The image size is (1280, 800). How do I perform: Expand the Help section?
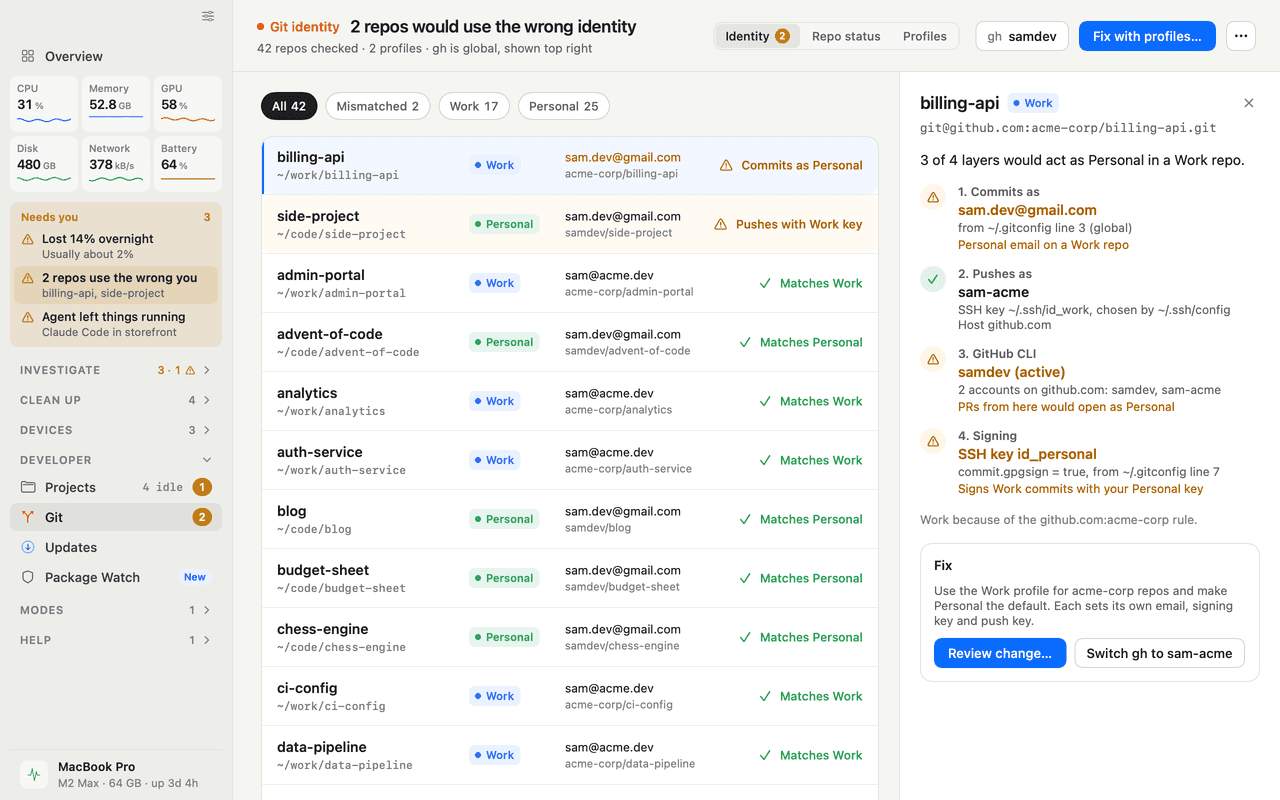pyautogui.click(x=116, y=640)
